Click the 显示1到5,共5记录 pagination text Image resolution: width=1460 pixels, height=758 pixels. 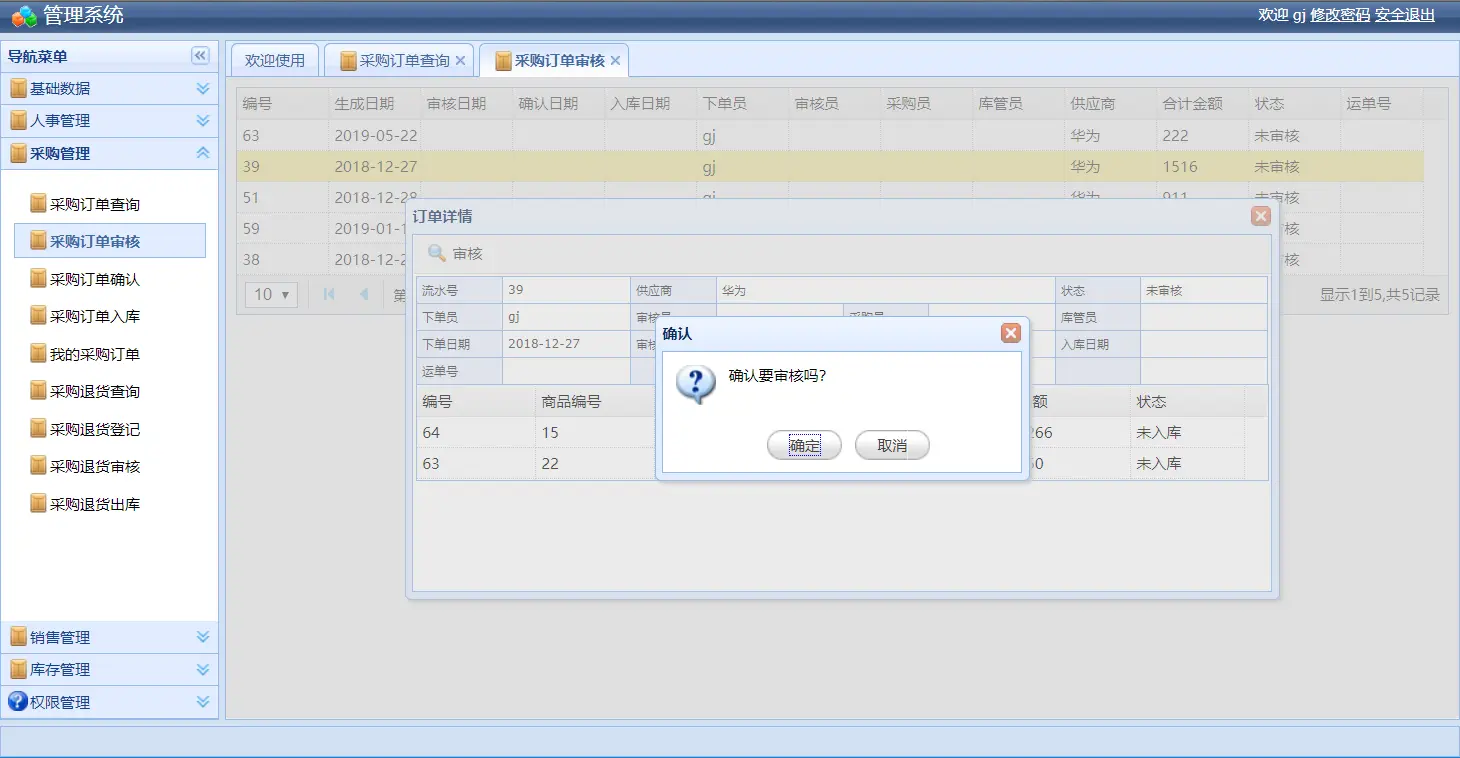pyautogui.click(x=1380, y=294)
